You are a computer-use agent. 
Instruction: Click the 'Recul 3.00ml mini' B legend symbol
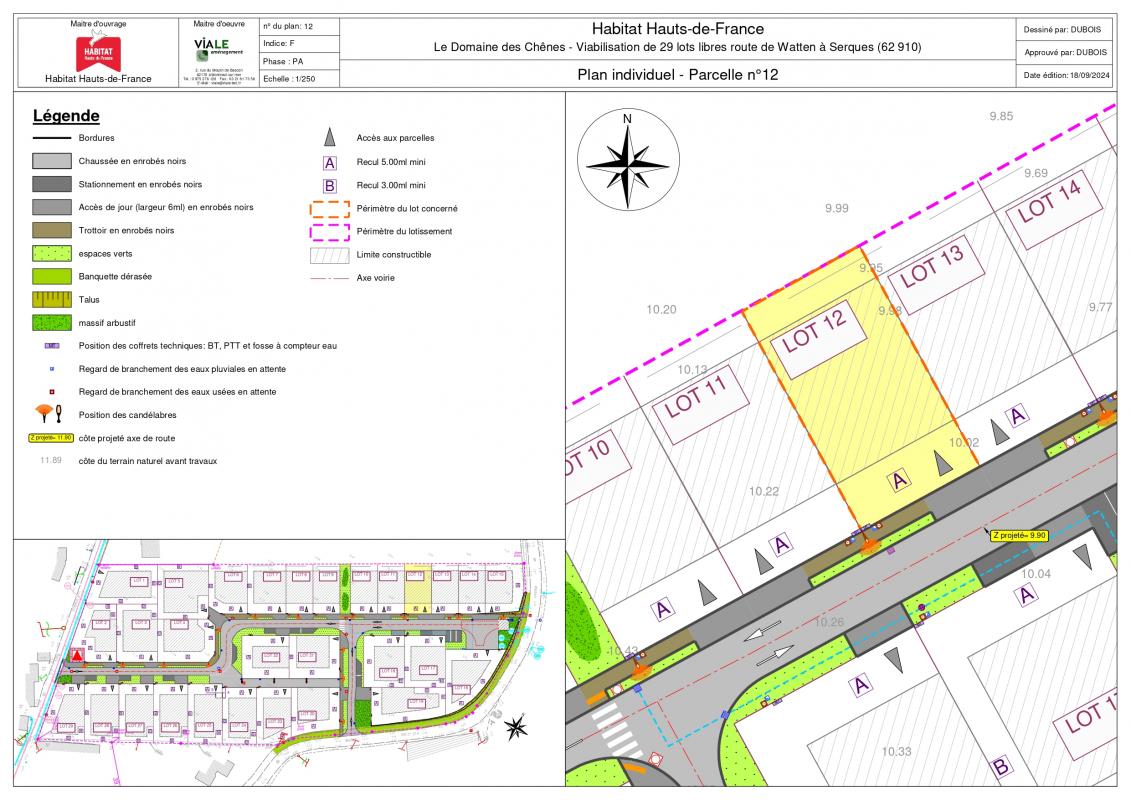[330, 186]
